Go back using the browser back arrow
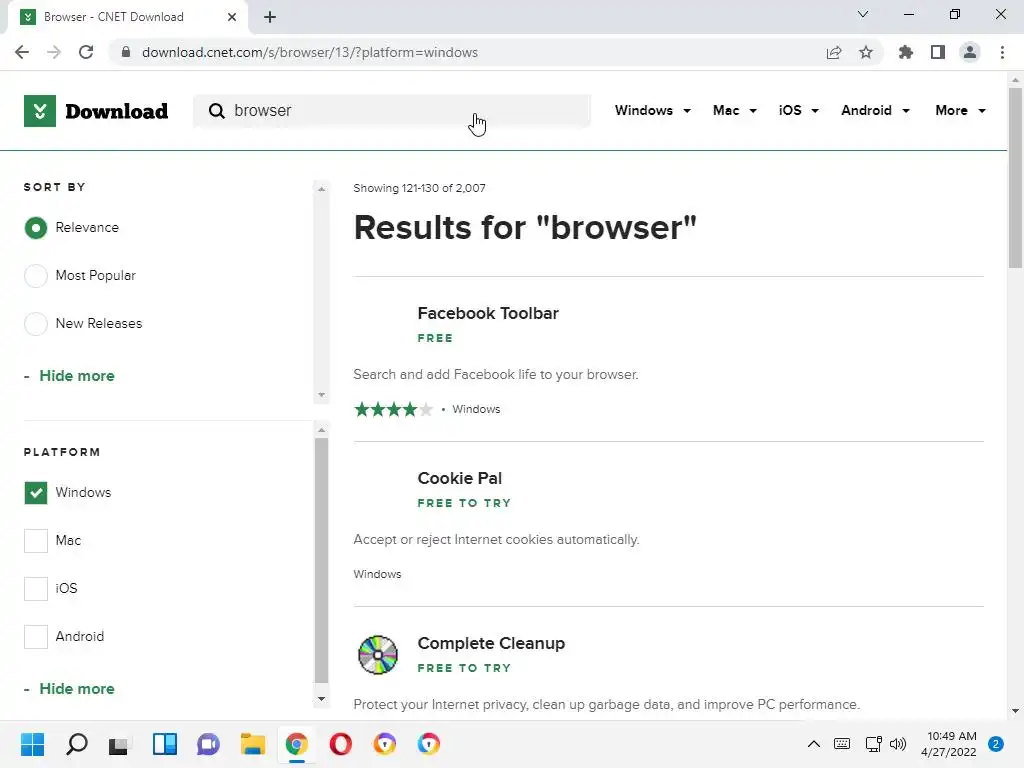The width and height of the screenshot is (1024, 768). 22,52
